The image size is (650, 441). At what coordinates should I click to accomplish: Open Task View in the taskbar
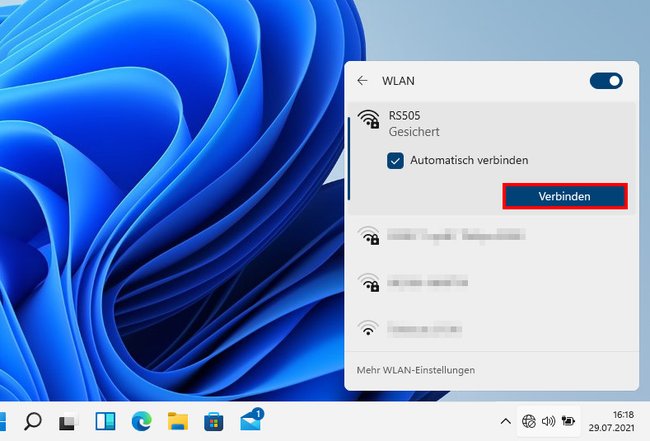click(x=68, y=422)
